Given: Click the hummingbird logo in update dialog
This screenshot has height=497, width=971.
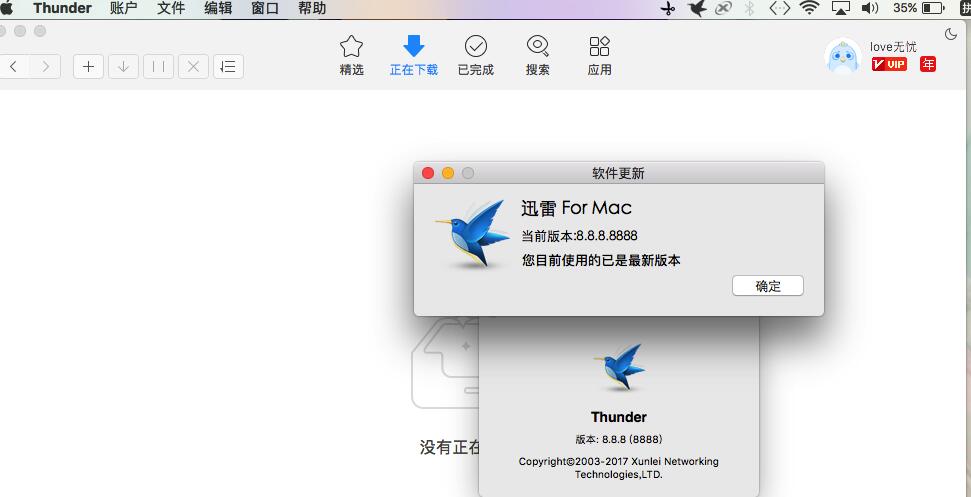Looking at the screenshot, I should click(x=472, y=234).
